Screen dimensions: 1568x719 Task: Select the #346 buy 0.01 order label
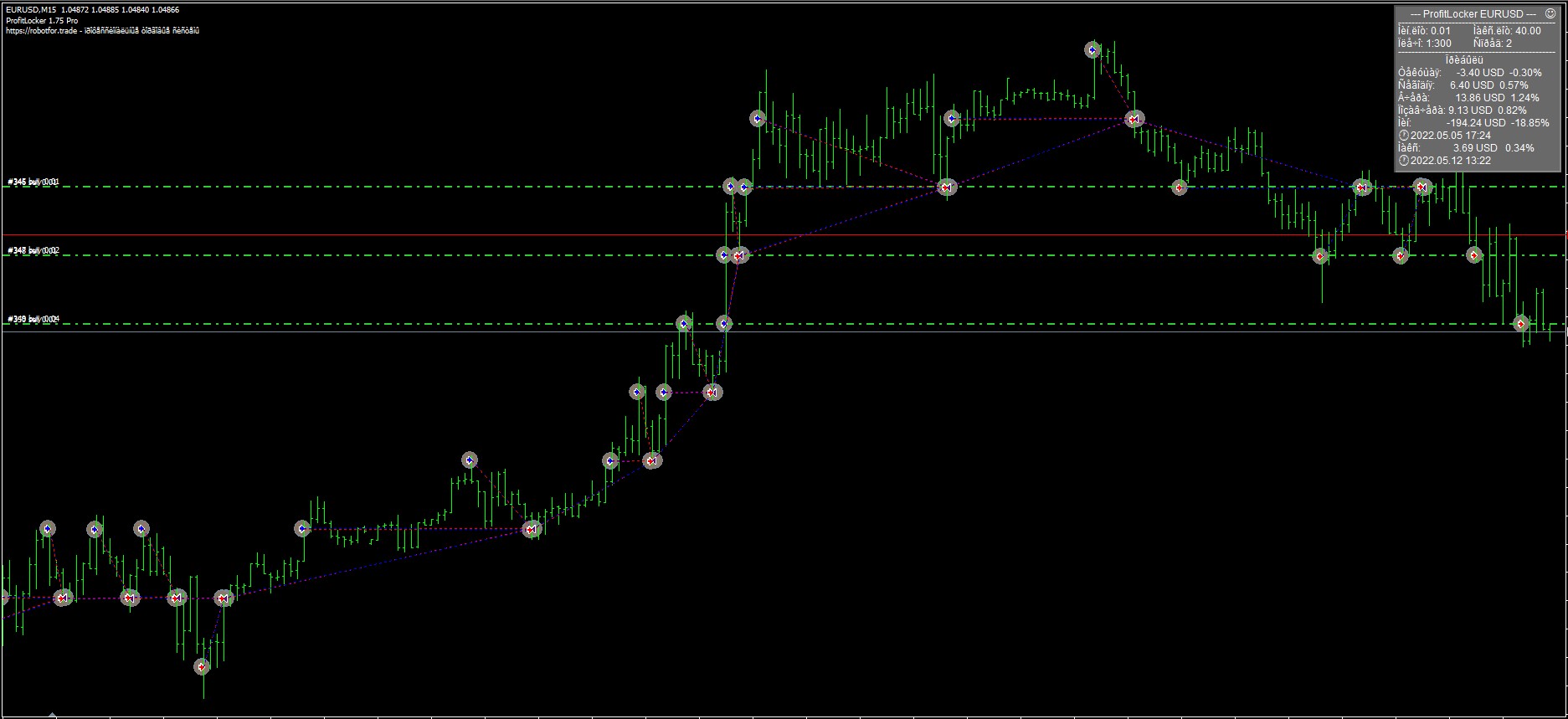coord(33,182)
